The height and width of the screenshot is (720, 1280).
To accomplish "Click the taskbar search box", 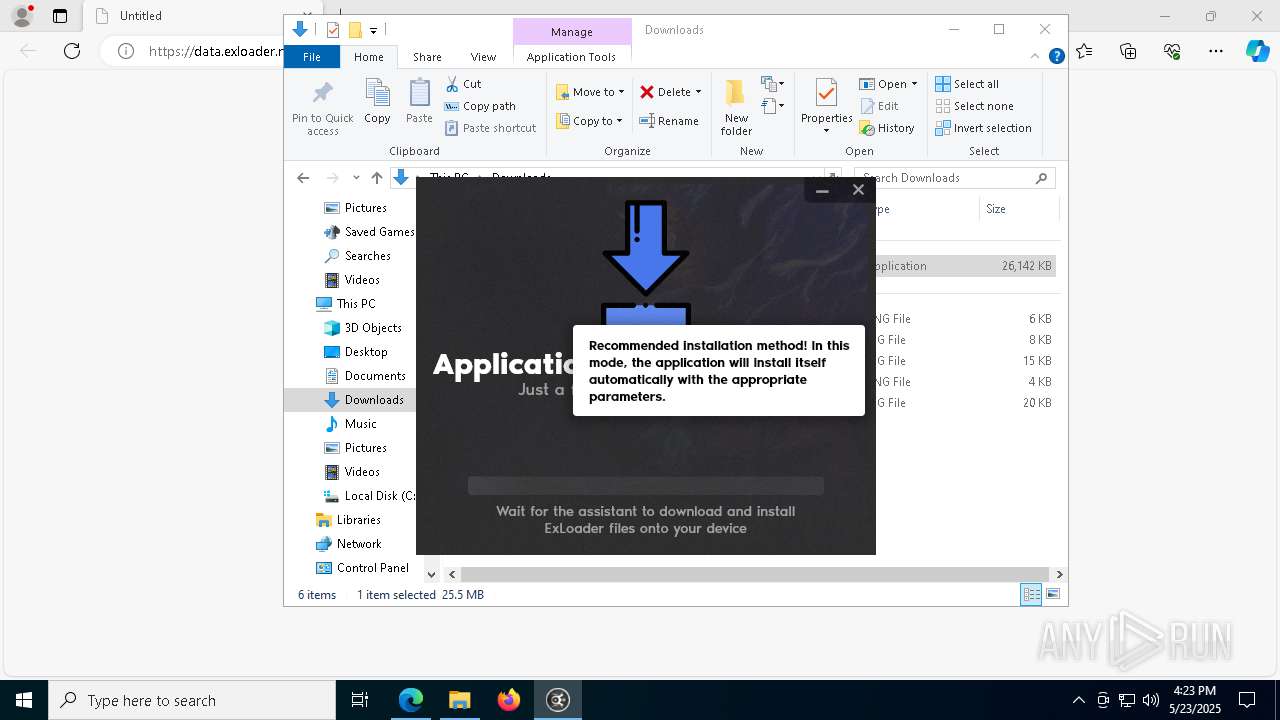I will coord(192,700).
